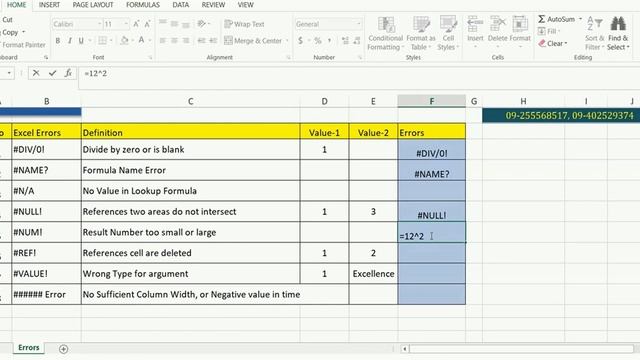Select cell 'Formula Name Error'

pyautogui.click(x=190, y=170)
